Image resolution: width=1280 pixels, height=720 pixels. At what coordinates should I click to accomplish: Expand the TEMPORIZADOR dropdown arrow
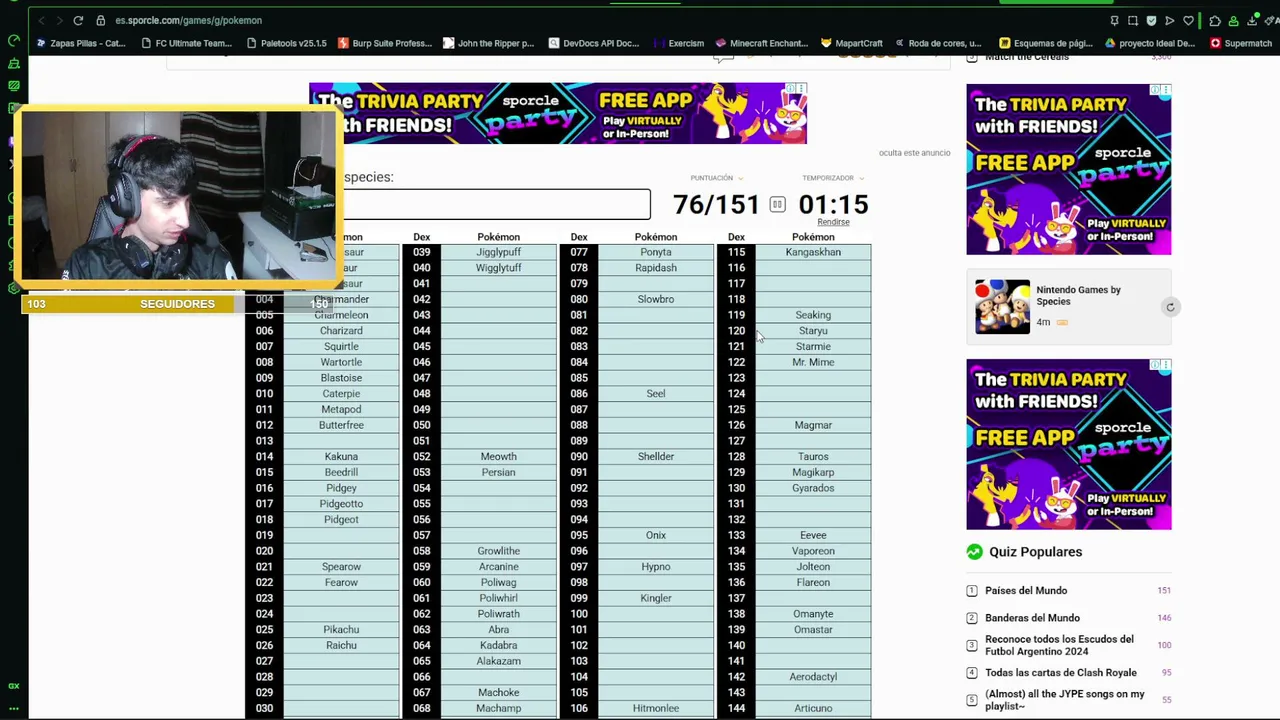861,178
